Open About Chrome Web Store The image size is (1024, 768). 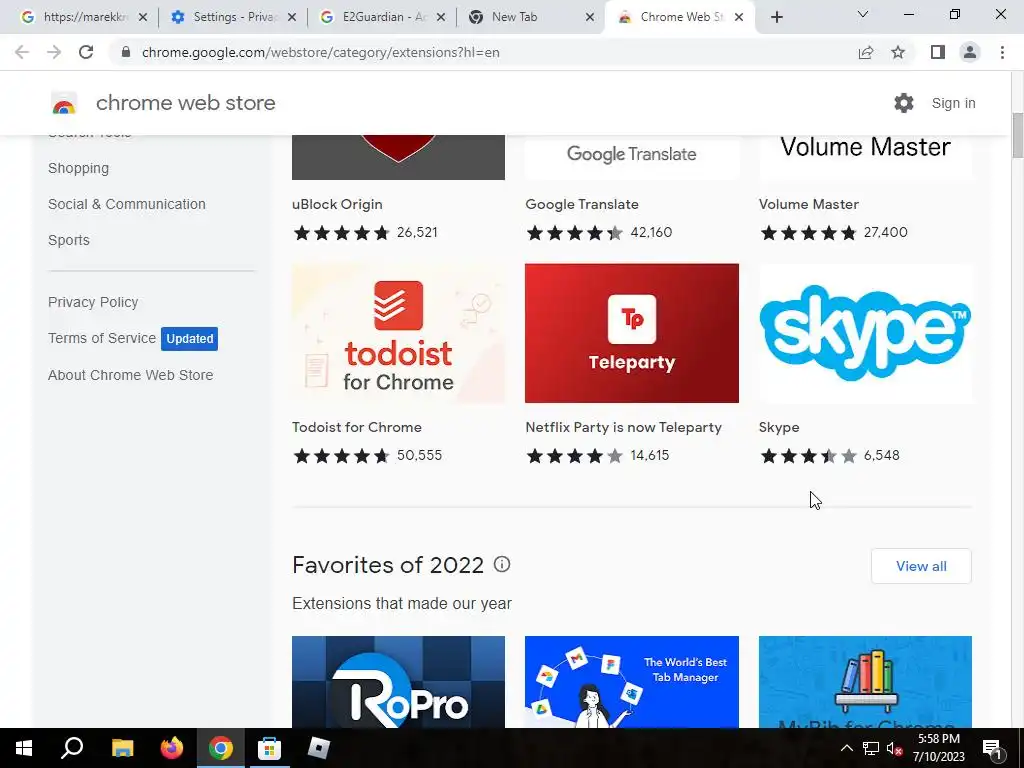(x=131, y=376)
